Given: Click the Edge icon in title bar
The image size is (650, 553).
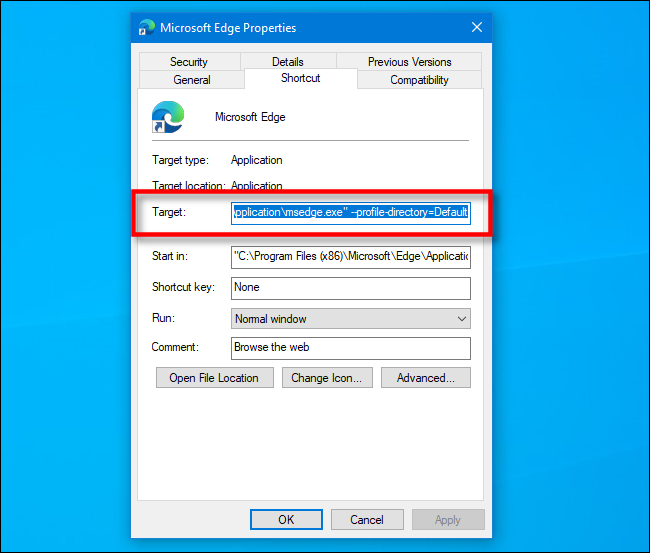Looking at the screenshot, I should pos(146,27).
